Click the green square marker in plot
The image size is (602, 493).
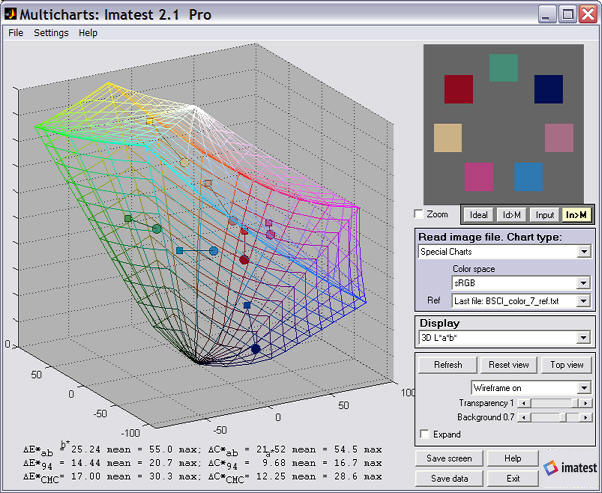pos(128,218)
